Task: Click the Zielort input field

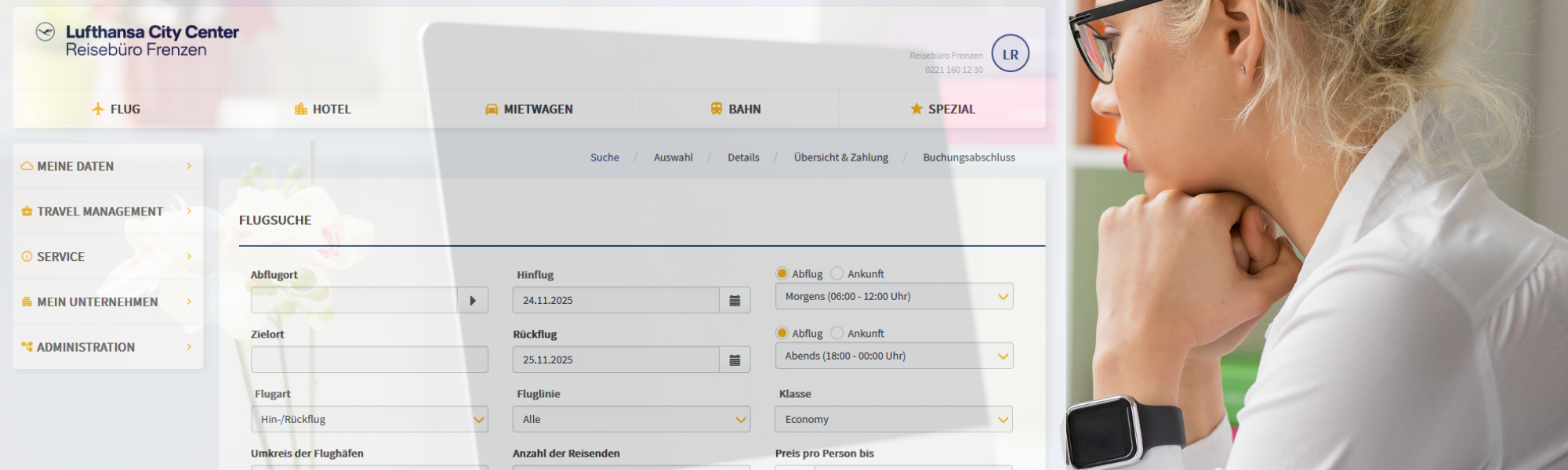Action: point(369,360)
